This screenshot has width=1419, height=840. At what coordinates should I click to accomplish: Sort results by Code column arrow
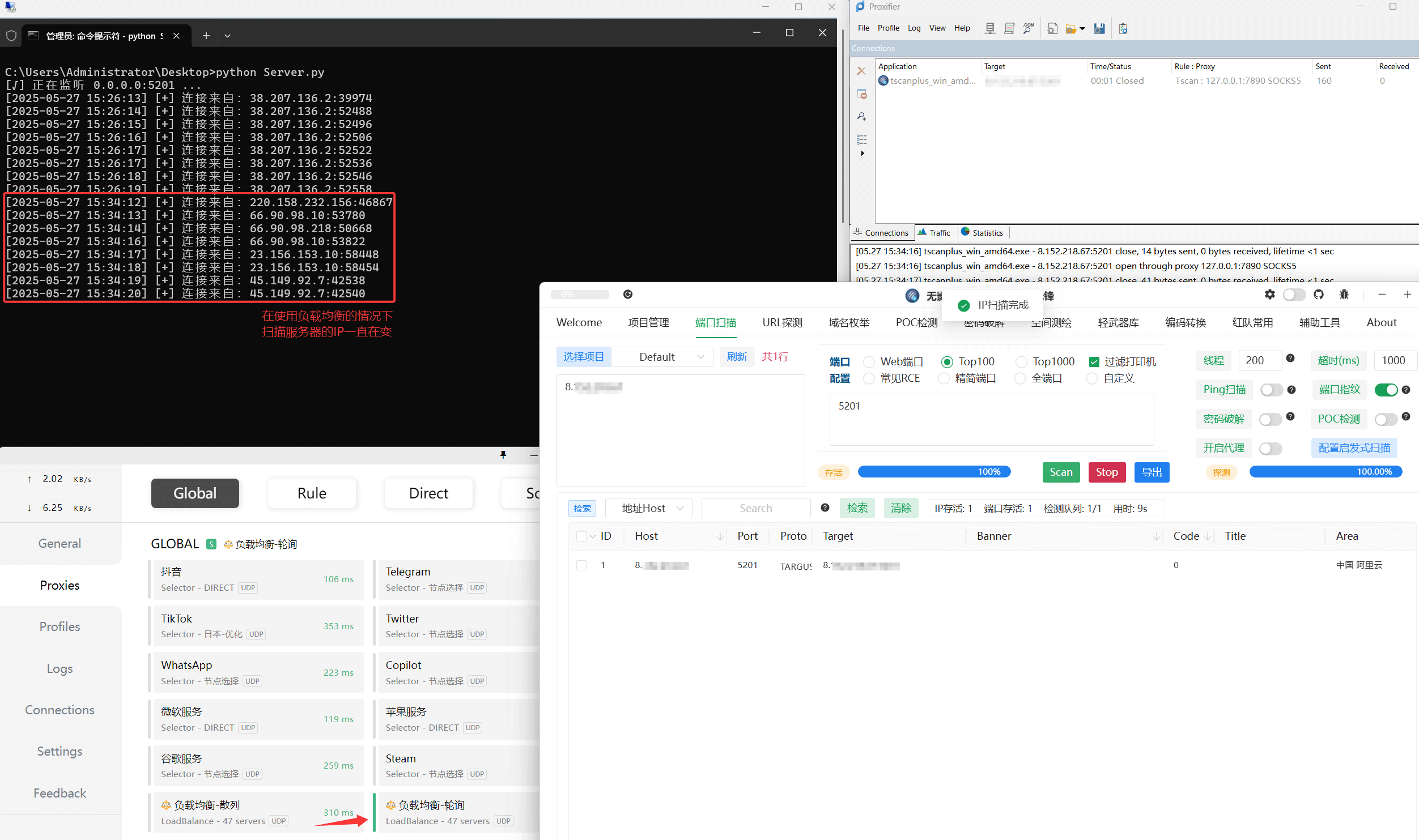1208,536
